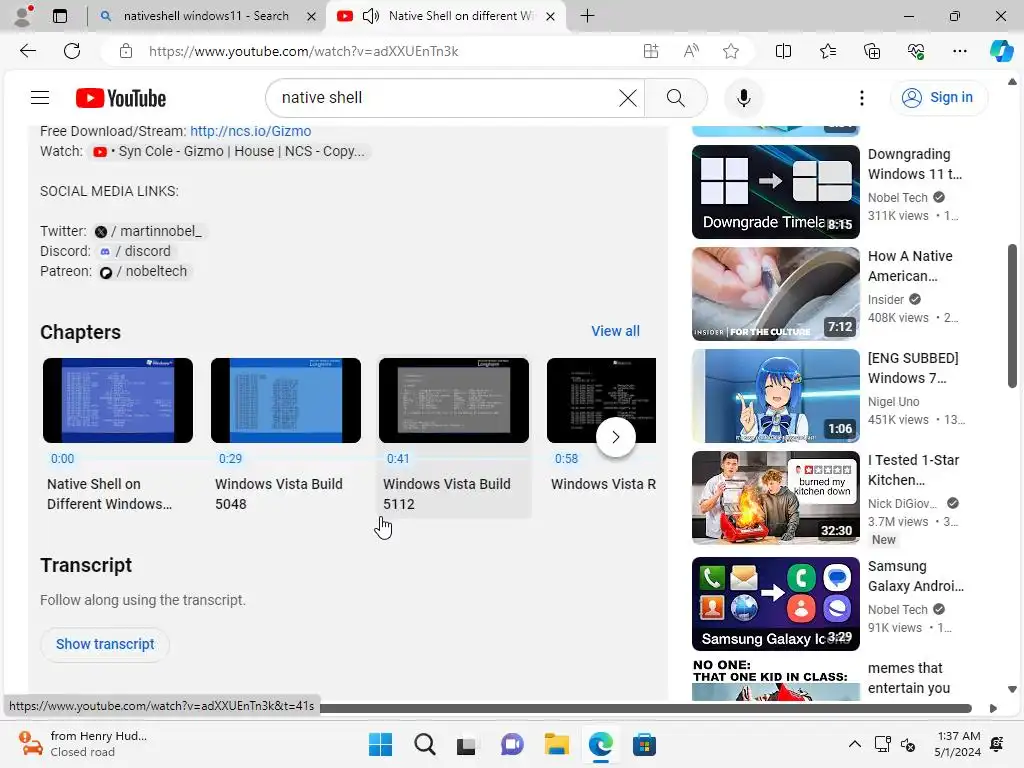Click the page vertical scrollbar thumb
Viewport: 1024px width, 768px height.
(1012, 316)
